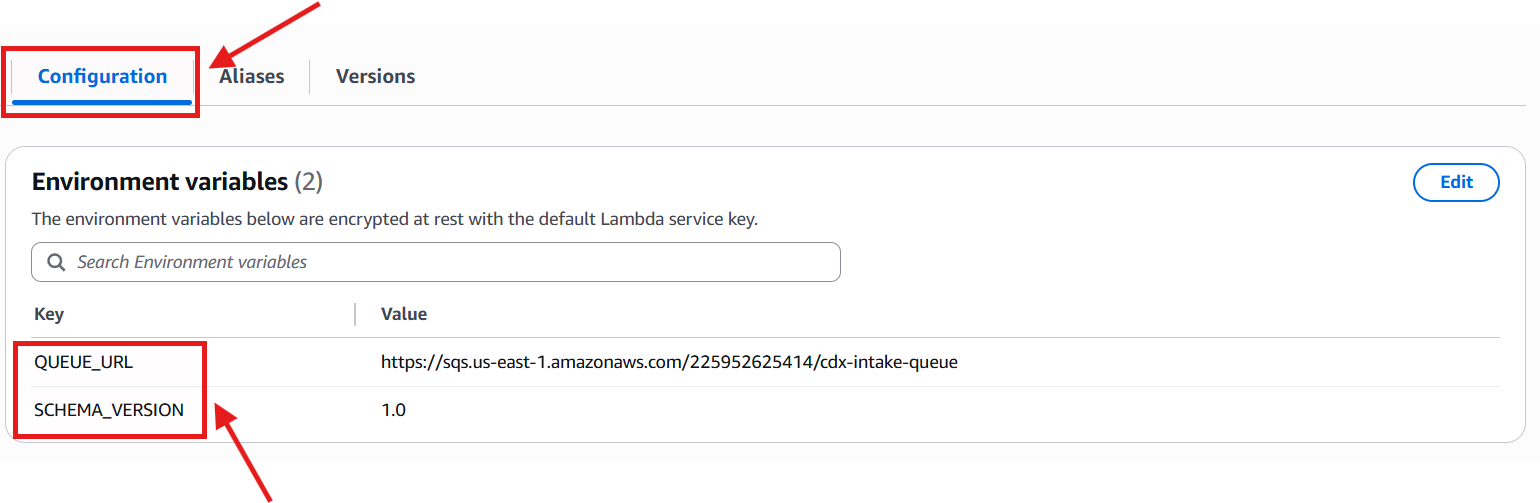The width and height of the screenshot is (1540, 503).
Task: Click the magnifying glass search icon
Action: click(56, 262)
